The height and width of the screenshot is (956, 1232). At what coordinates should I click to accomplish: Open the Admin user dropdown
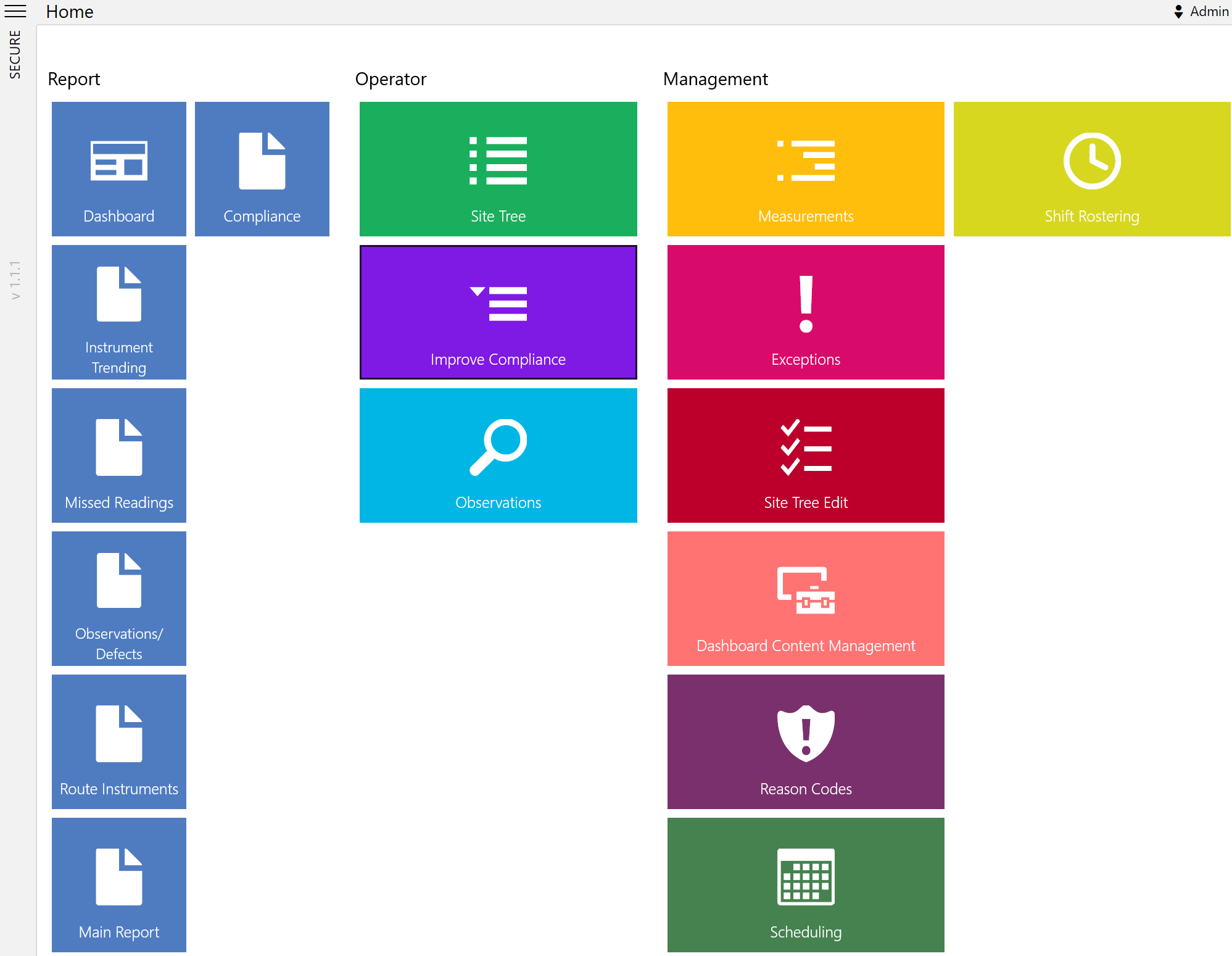pos(1201,11)
